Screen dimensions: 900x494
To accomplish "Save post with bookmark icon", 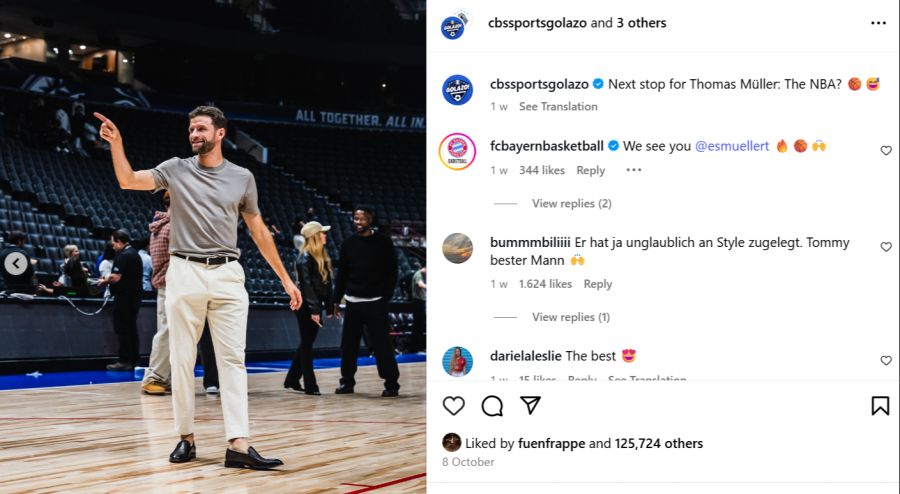I will [x=880, y=405].
